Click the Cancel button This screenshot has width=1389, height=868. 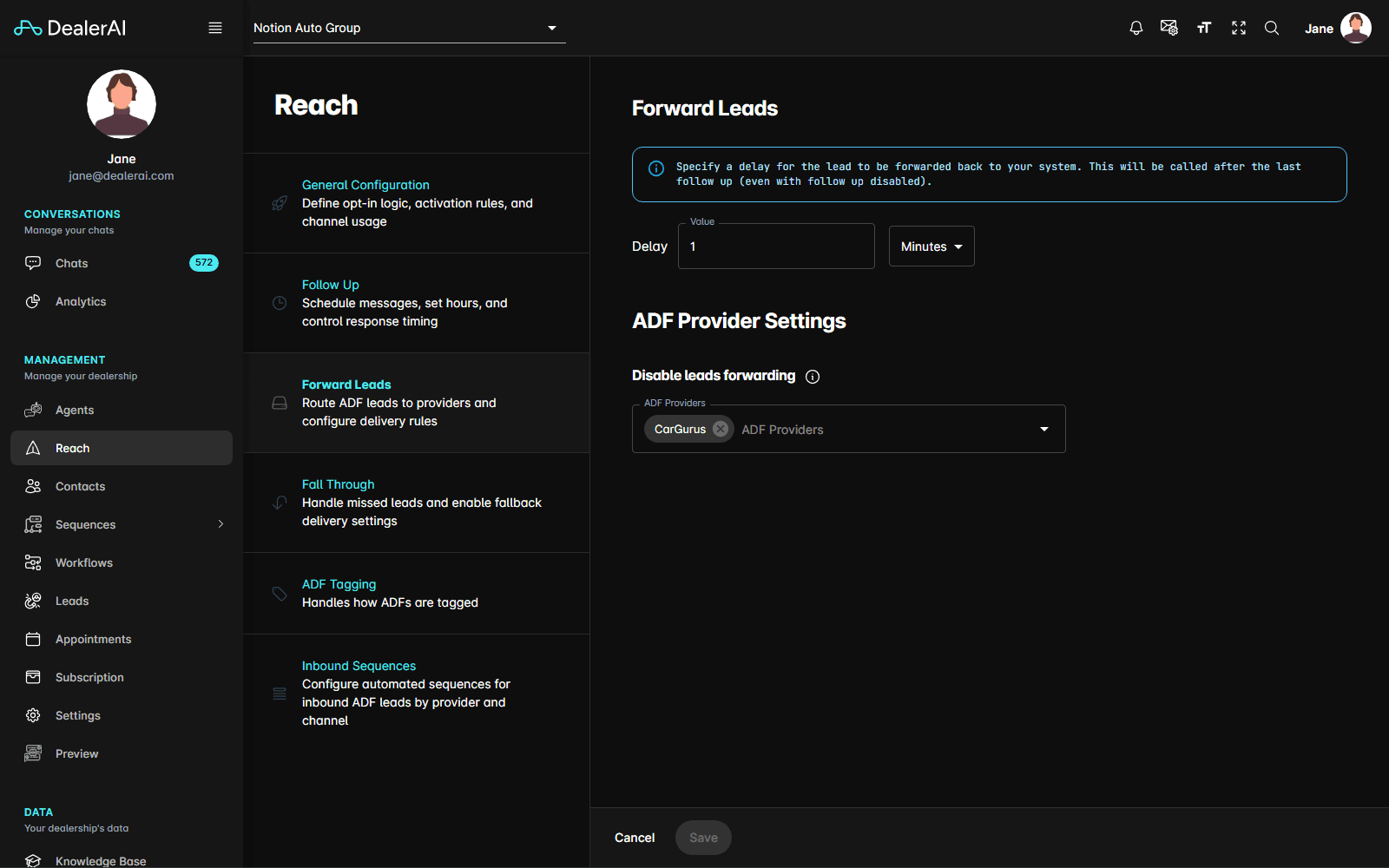coord(635,838)
